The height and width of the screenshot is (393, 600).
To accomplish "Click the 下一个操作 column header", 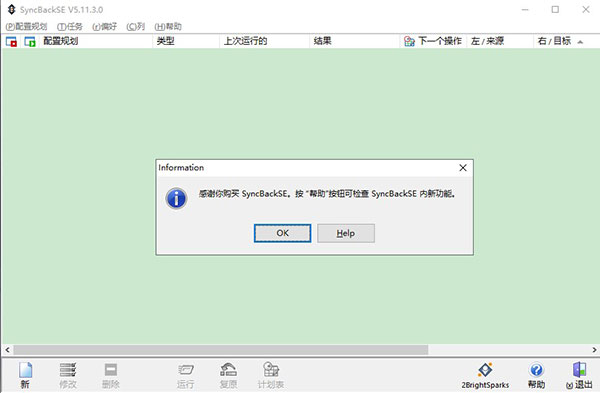I will pyautogui.click(x=433, y=41).
